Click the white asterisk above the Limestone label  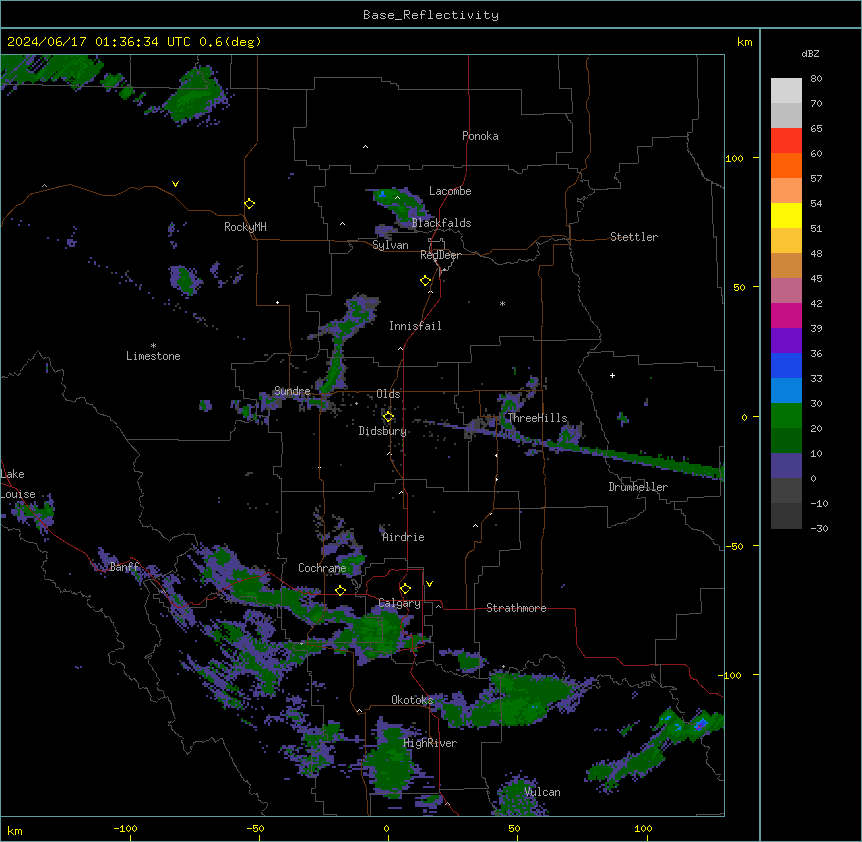(x=153, y=346)
